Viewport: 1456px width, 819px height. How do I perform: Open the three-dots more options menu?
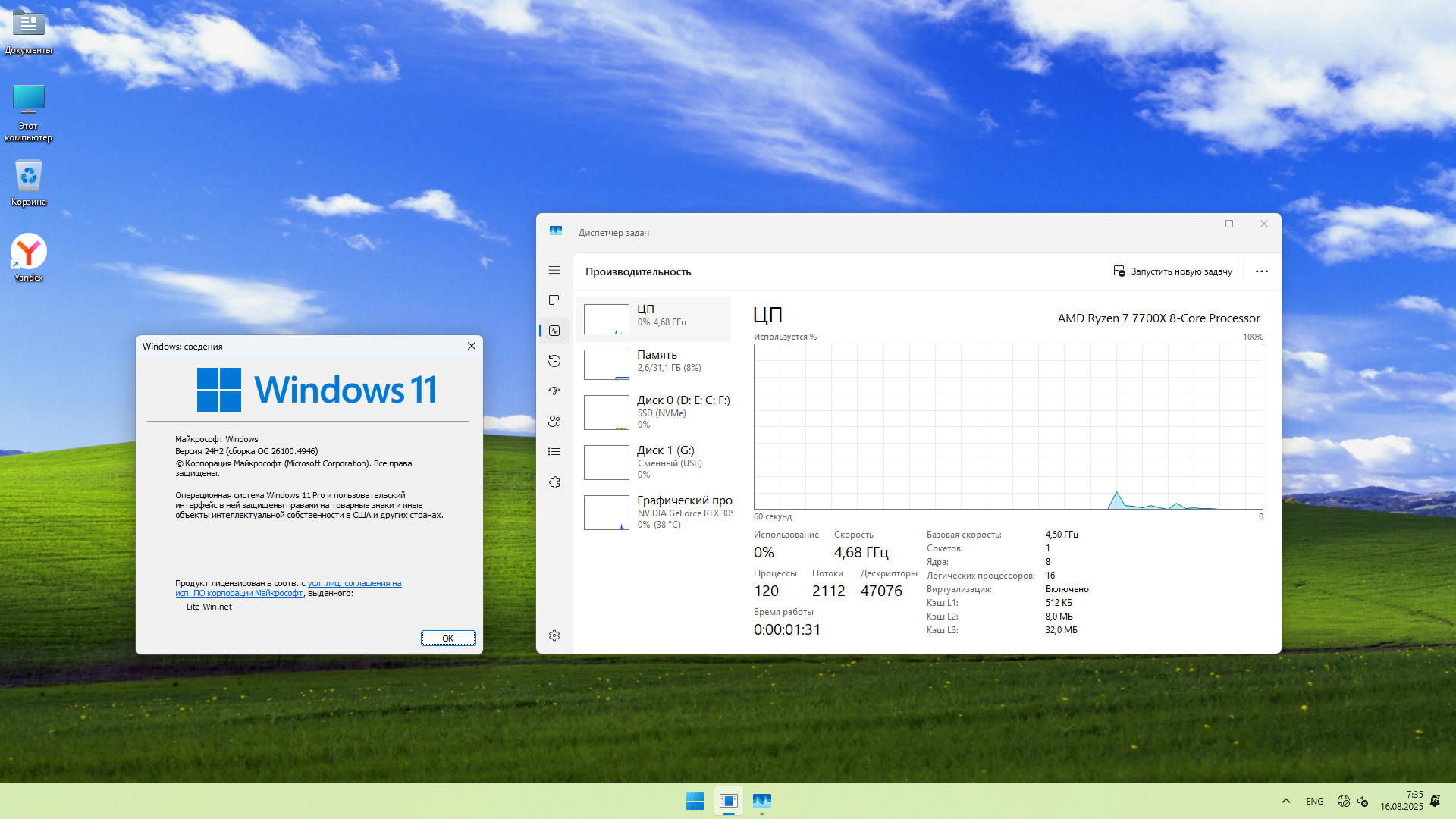(x=1261, y=271)
